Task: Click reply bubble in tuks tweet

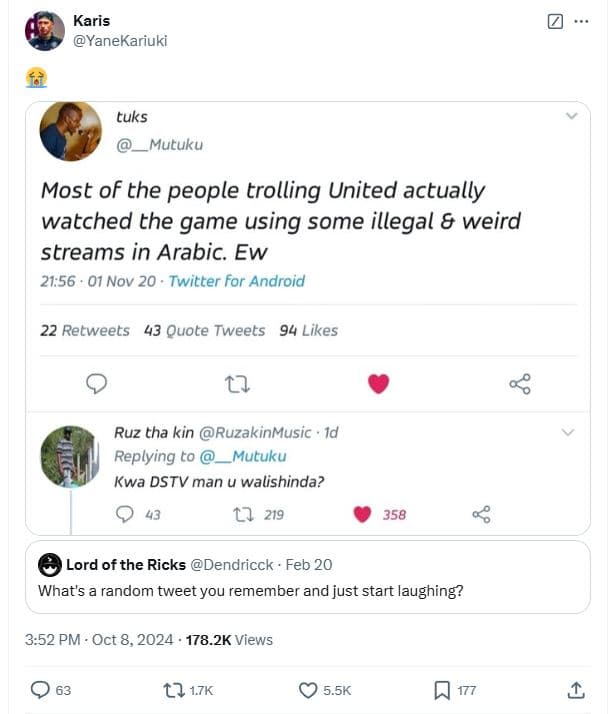Action: 97,383
